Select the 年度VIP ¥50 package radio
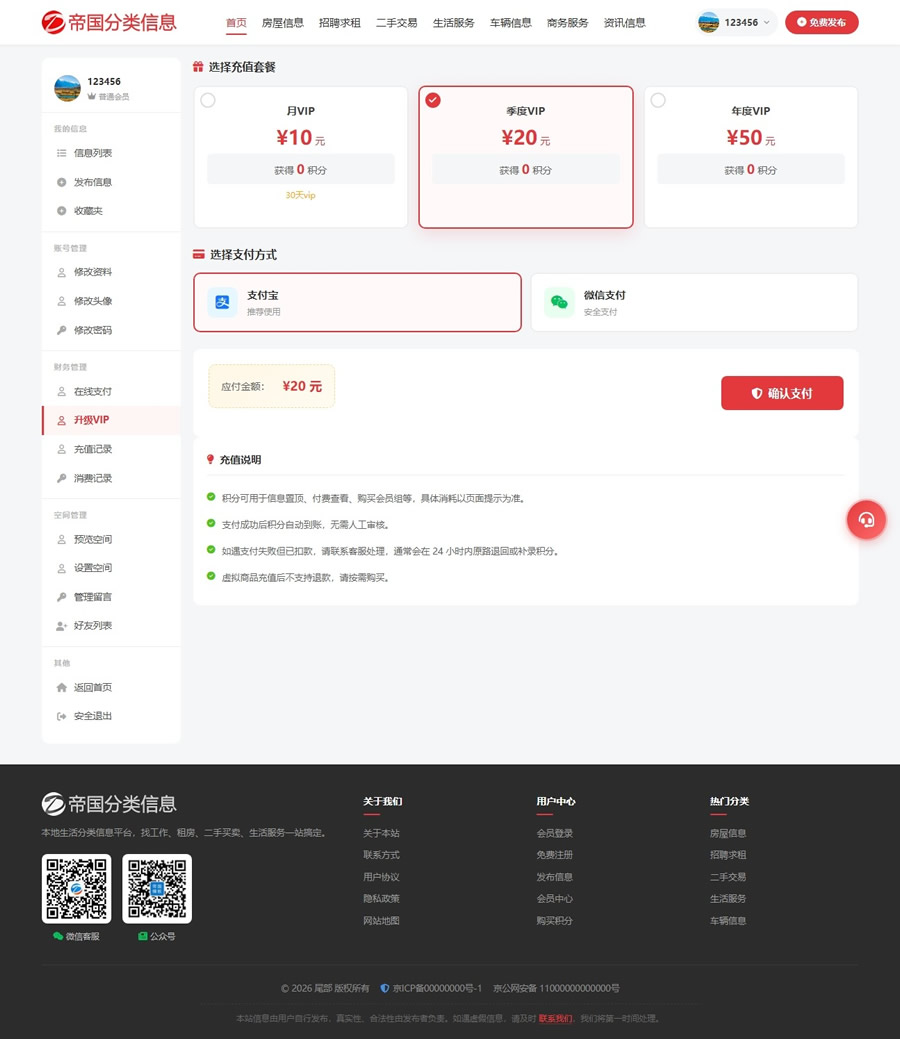 658,100
